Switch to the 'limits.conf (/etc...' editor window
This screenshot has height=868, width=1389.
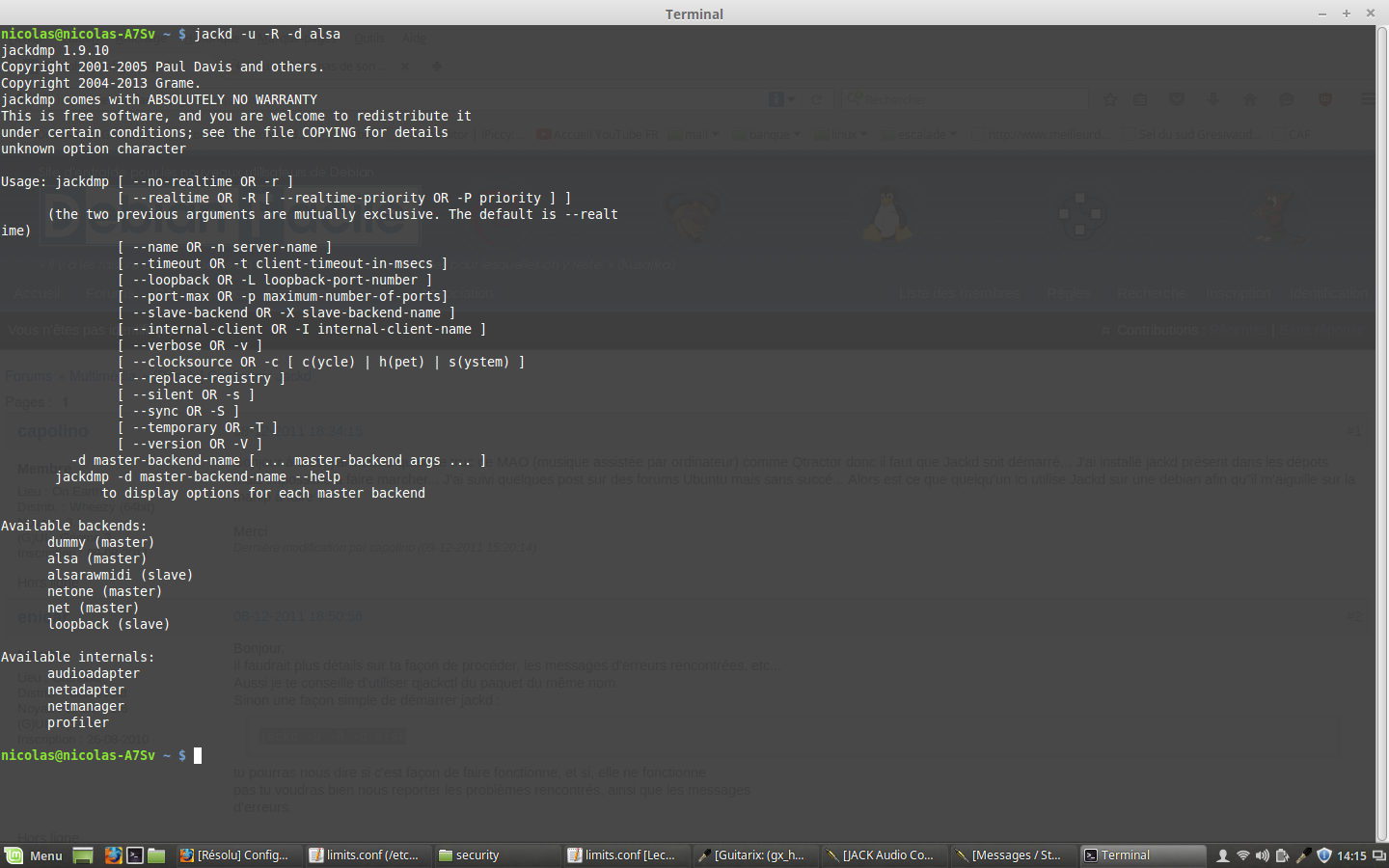coord(367,855)
